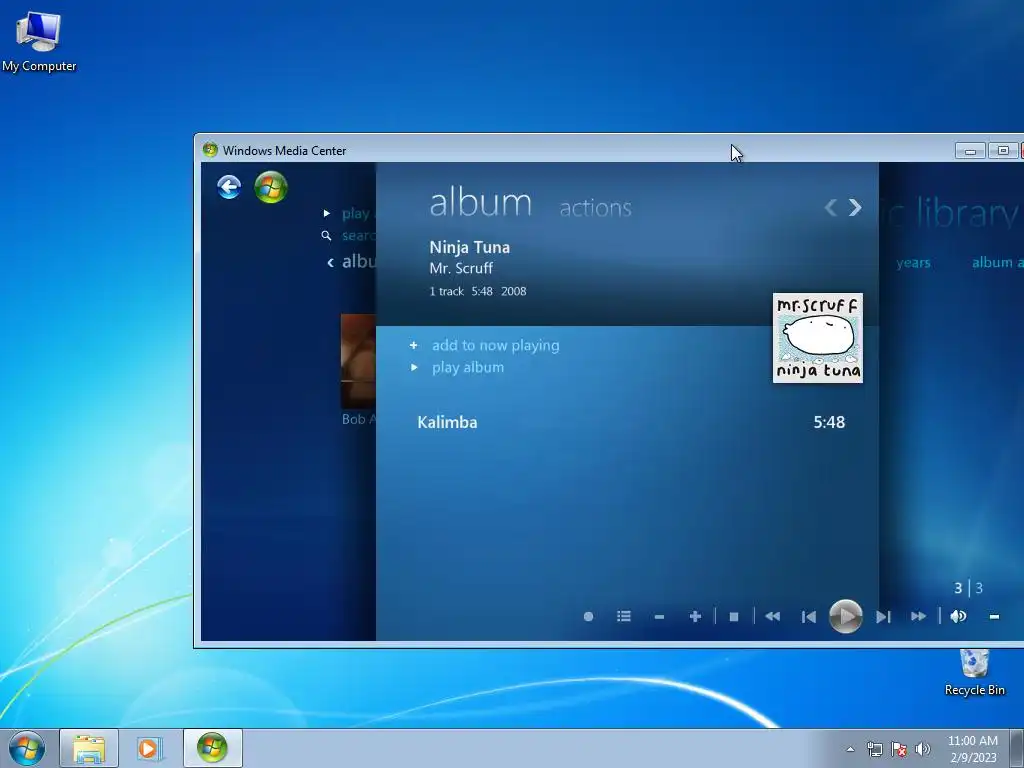This screenshot has width=1024, height=768.
Task: Click add to now playing
Action: click(495, 345)
